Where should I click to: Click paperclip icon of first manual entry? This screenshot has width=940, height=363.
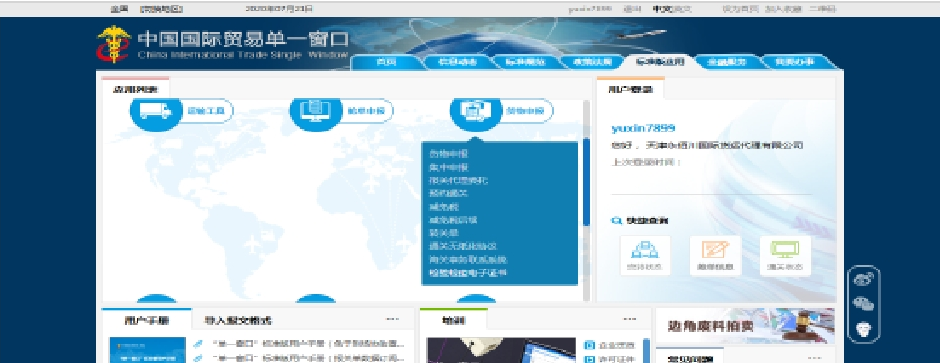[x=199, y=344]
